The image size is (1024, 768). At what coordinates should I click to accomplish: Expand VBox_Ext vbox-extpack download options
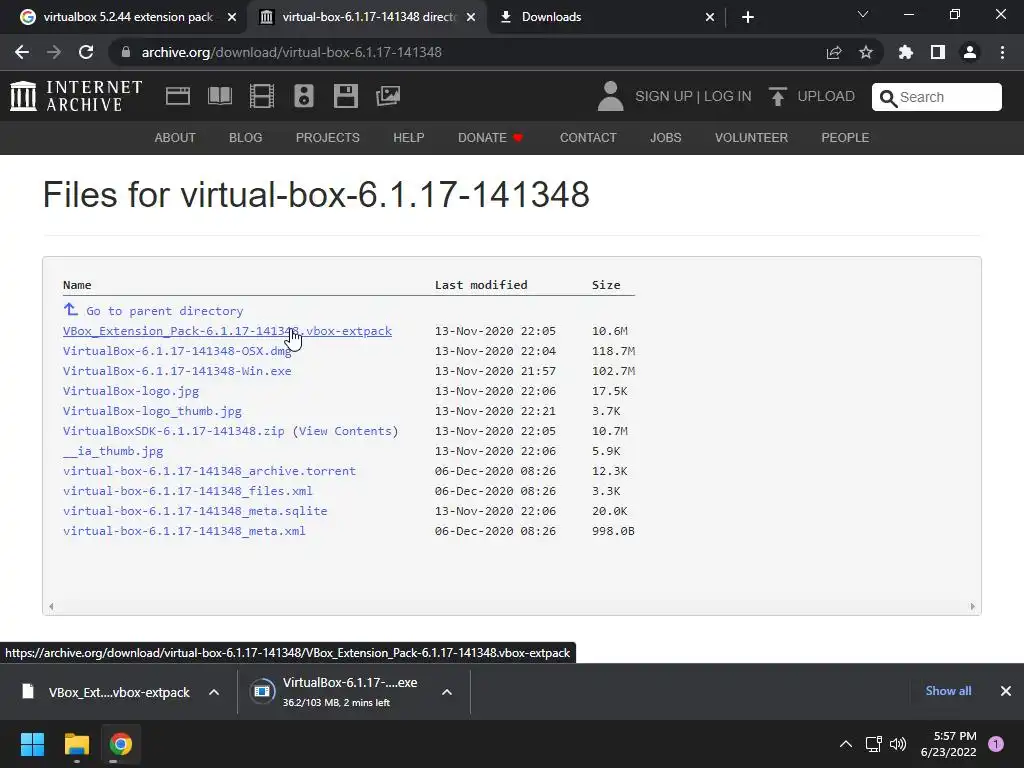click(x=214, y=692)
